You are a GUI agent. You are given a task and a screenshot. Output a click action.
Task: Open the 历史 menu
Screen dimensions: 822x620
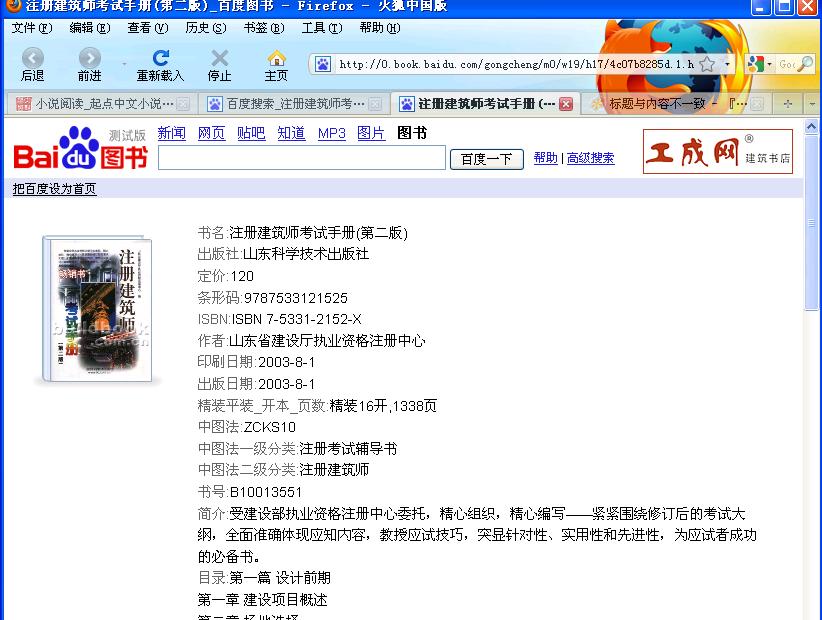(206, 28)
